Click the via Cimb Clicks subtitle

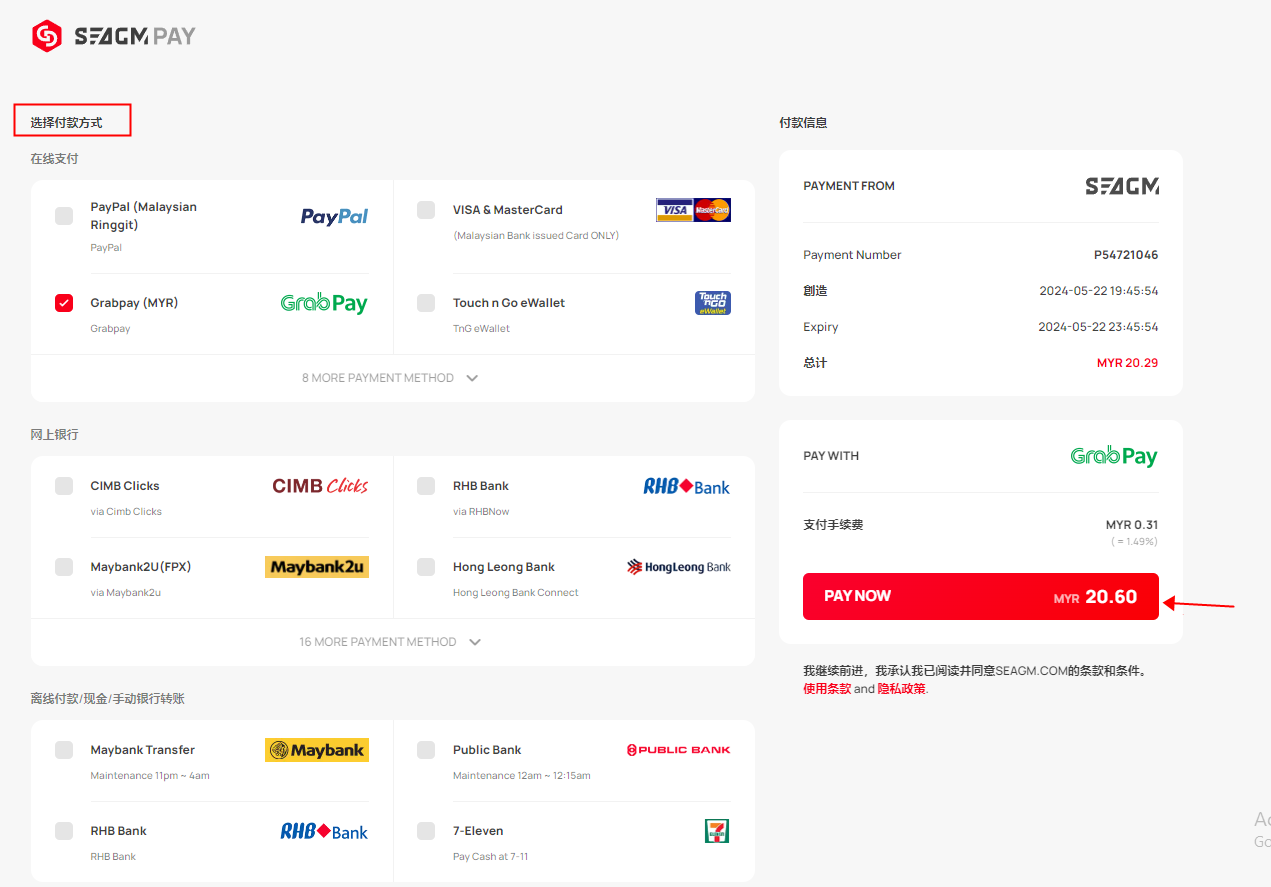click(126, 512)
